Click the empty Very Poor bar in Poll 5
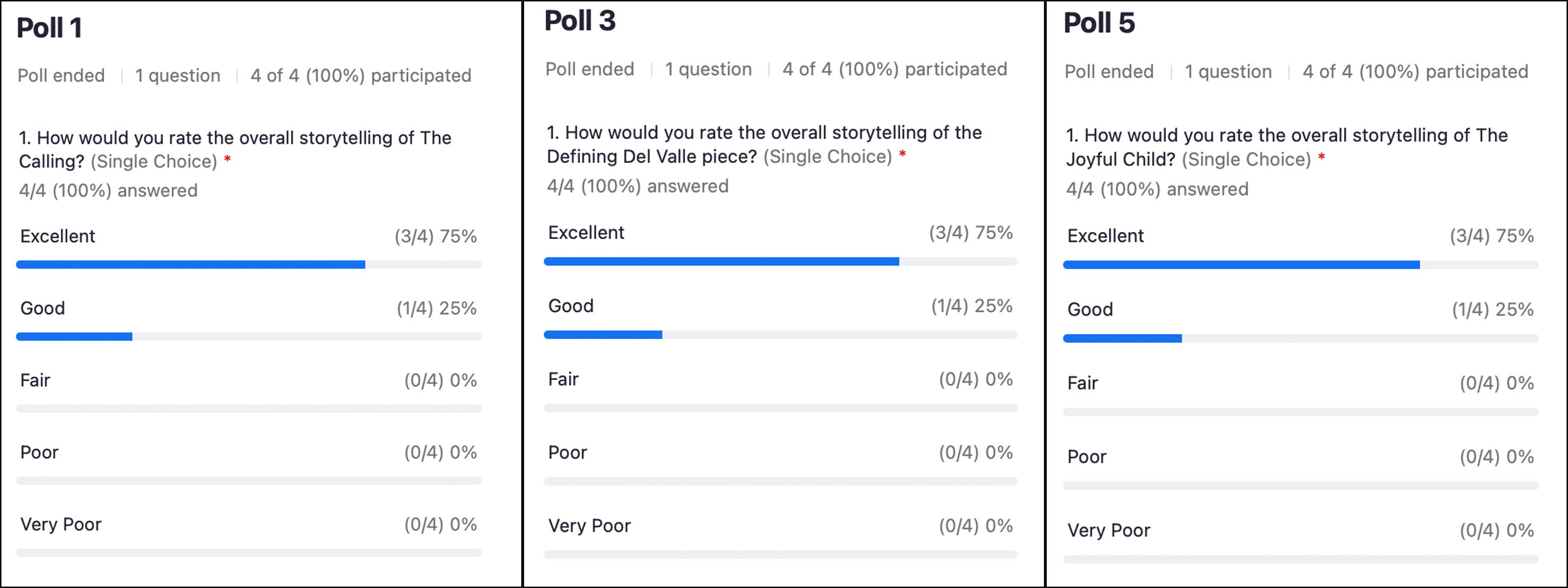This screenshot has width=1568, height=588. tap(1300, 559)
